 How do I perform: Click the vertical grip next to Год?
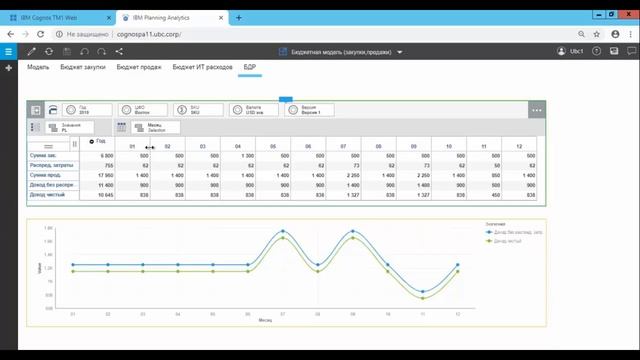pos(75,144)
